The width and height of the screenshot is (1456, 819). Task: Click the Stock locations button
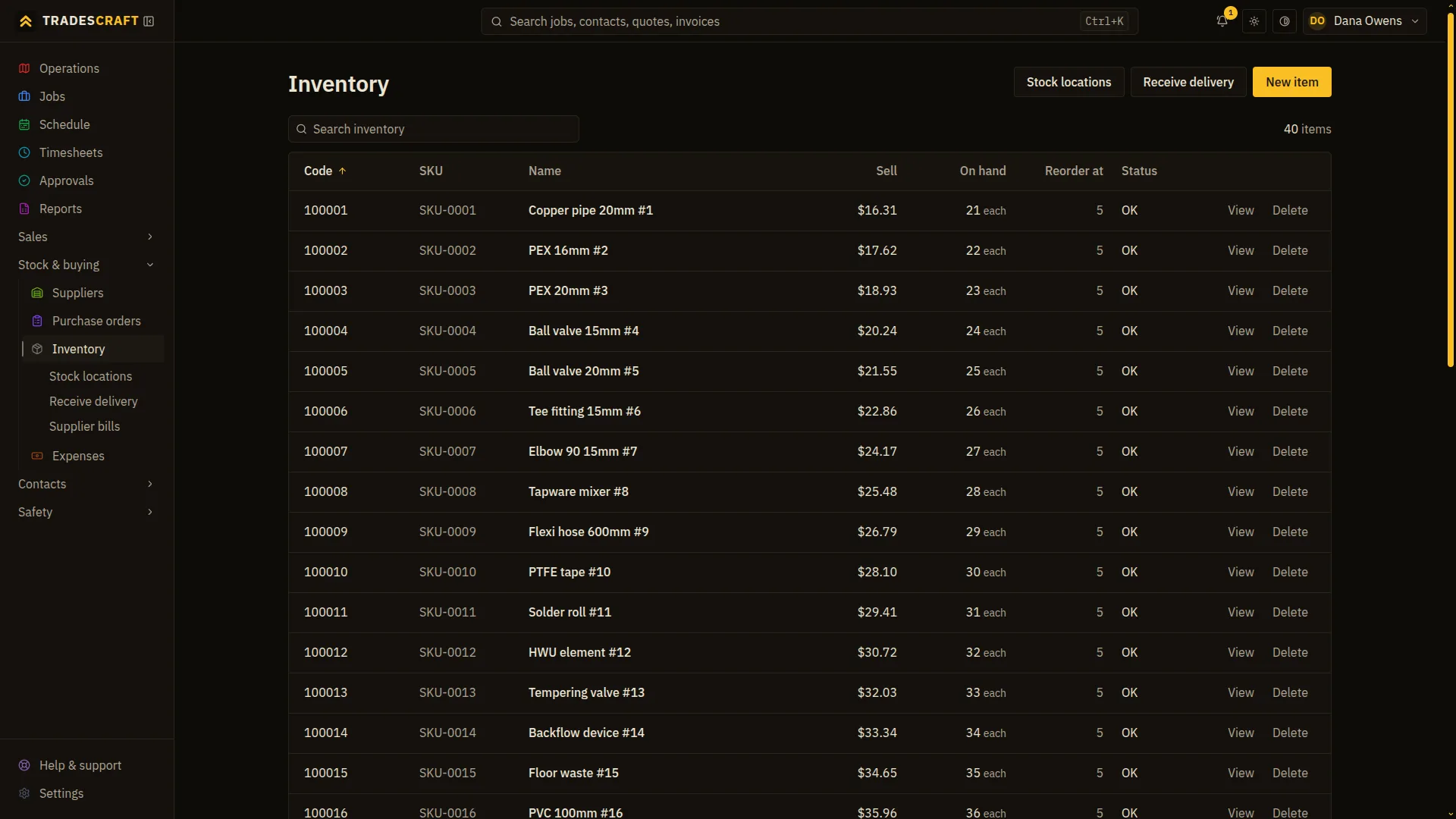click(1068, 82)
